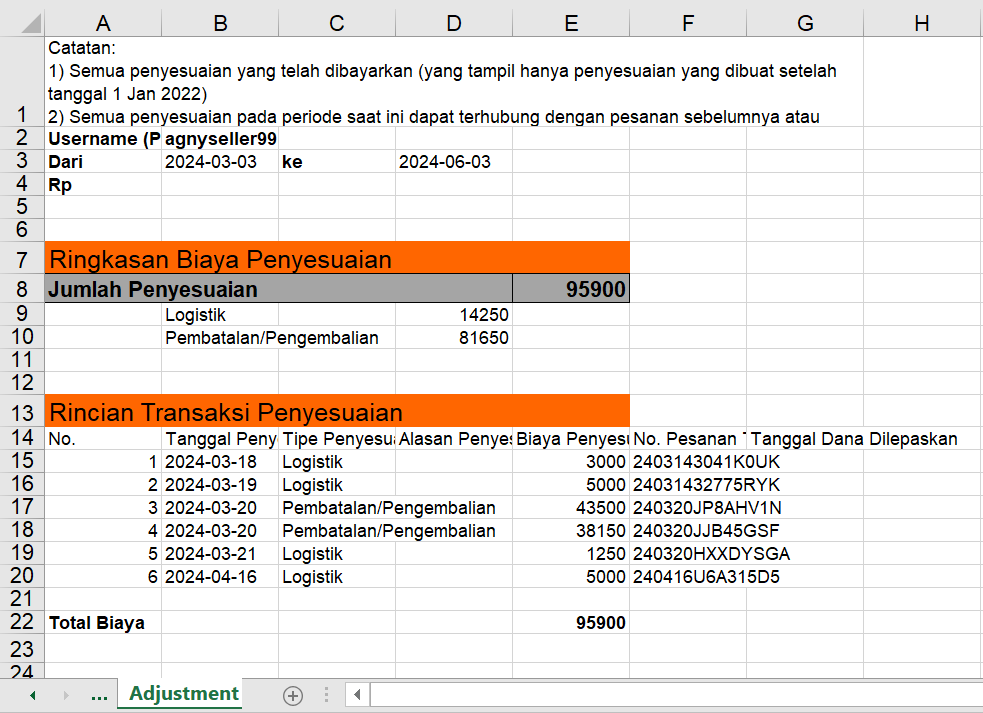Click amount 38150 cell

coord(571,531)
